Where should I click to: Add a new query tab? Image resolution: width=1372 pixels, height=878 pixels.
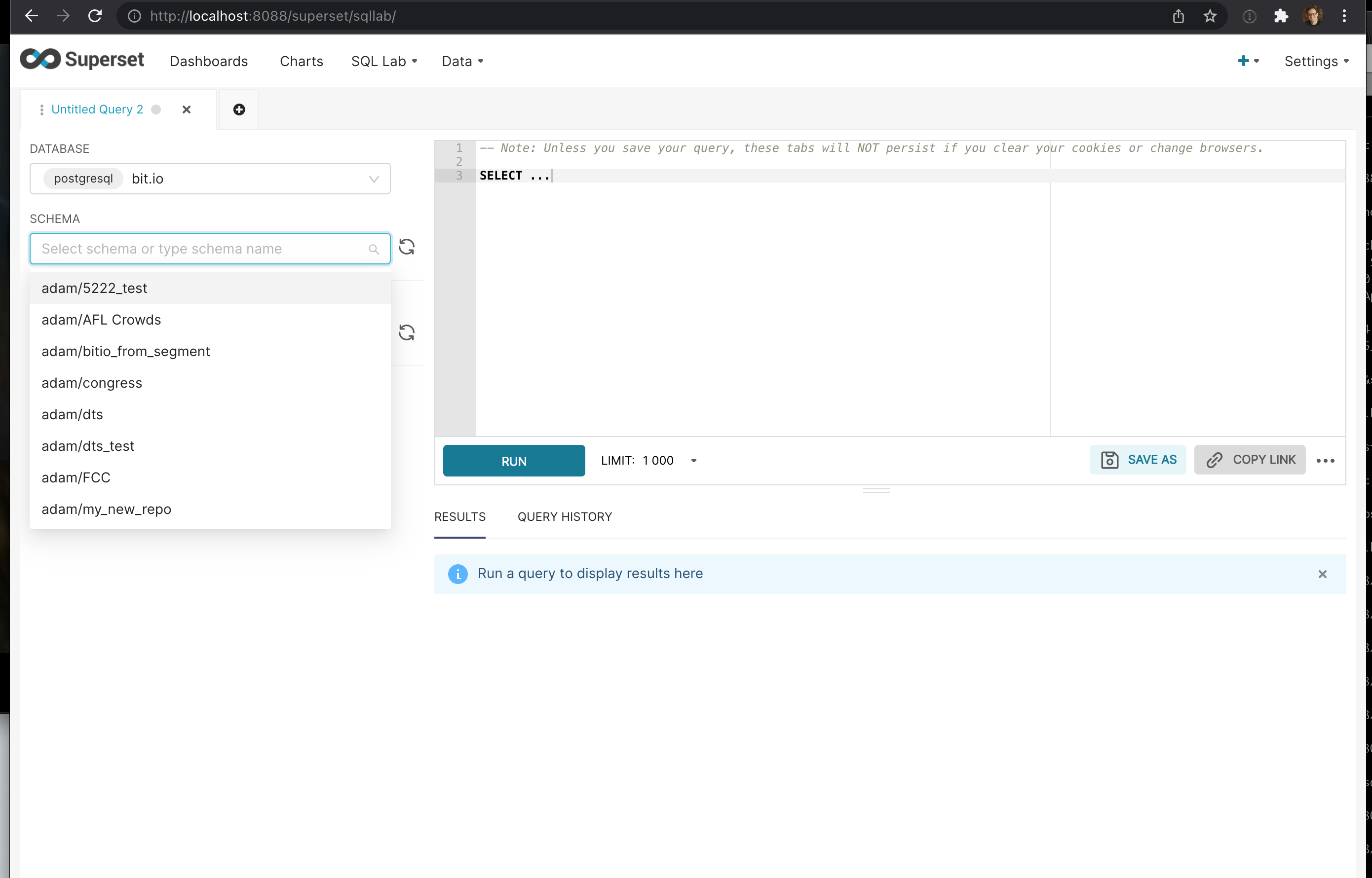tap(239, 110)
